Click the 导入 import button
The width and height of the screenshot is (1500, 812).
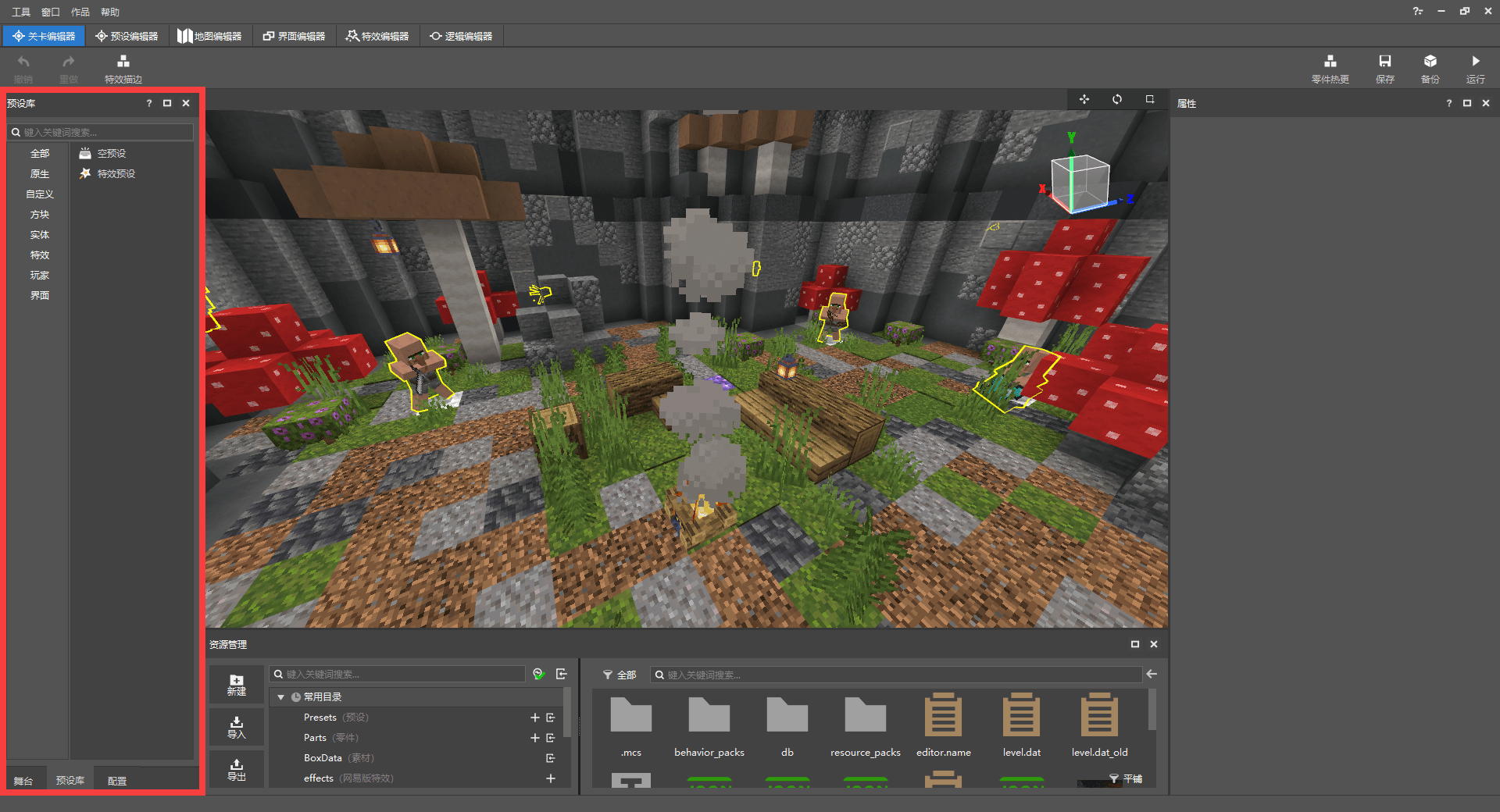tap(236, 727)
